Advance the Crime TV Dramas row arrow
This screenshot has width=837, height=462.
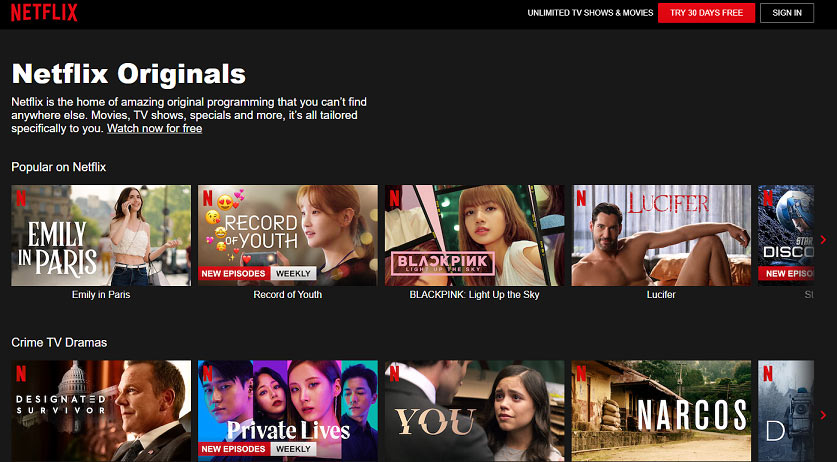(x=823, y=415)
